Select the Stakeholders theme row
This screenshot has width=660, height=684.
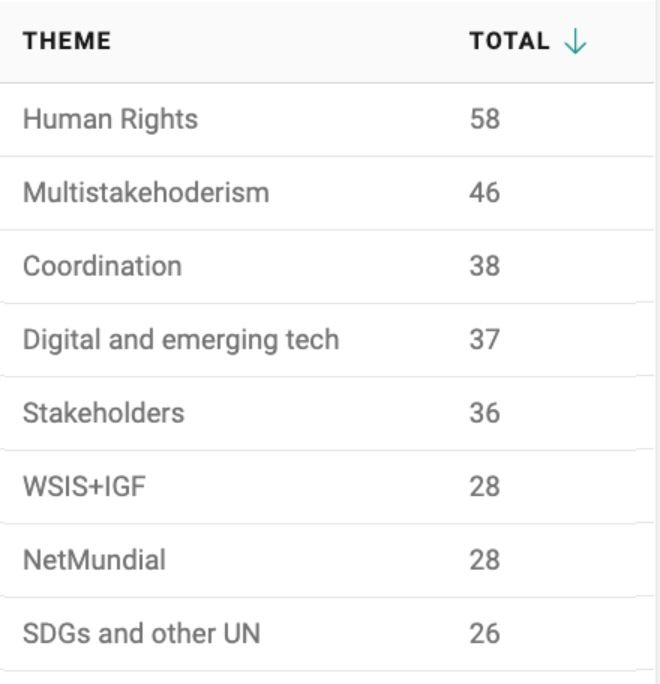click(327, 413)
